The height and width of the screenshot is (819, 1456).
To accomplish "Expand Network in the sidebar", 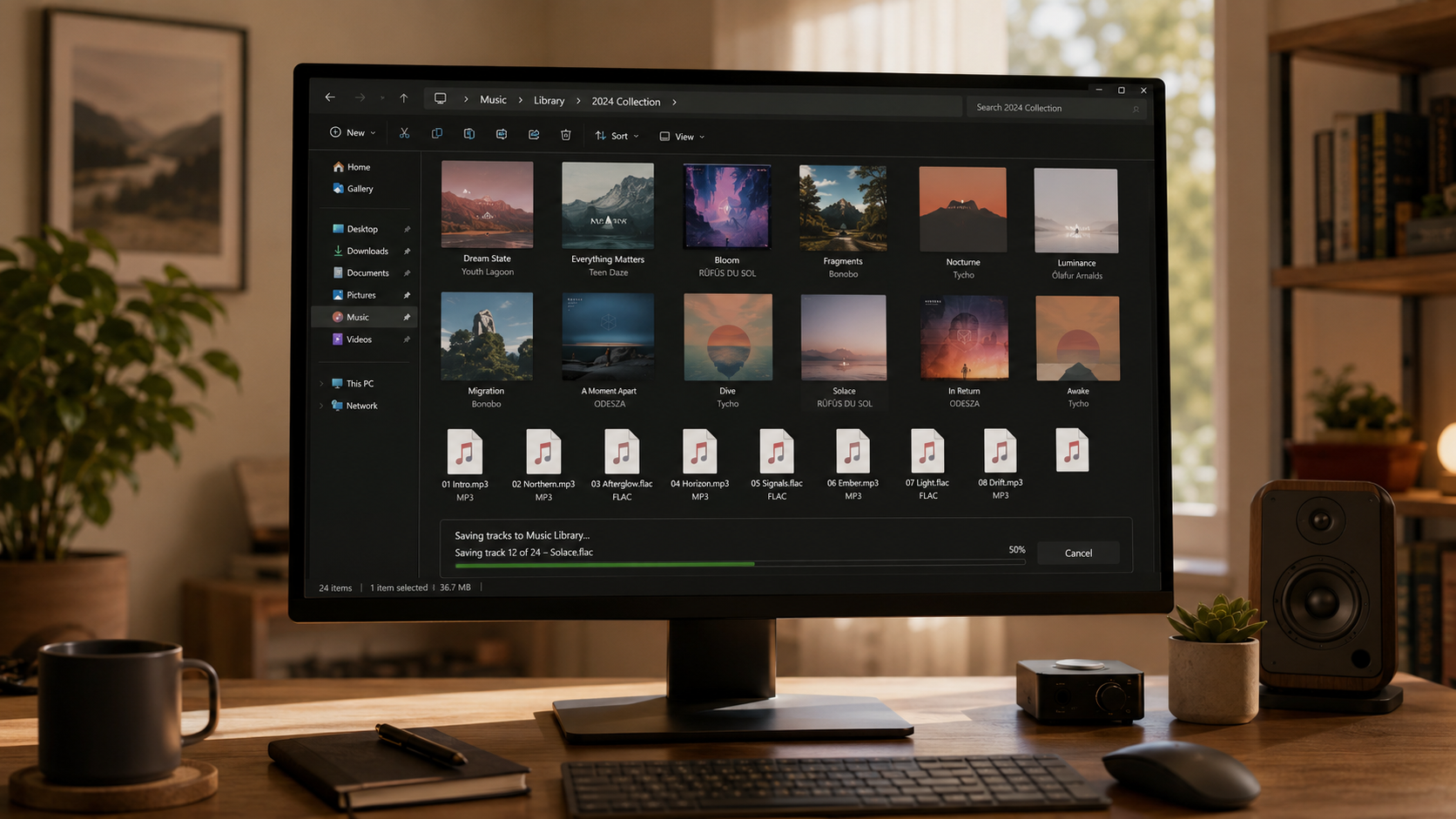I will point(321,406).
